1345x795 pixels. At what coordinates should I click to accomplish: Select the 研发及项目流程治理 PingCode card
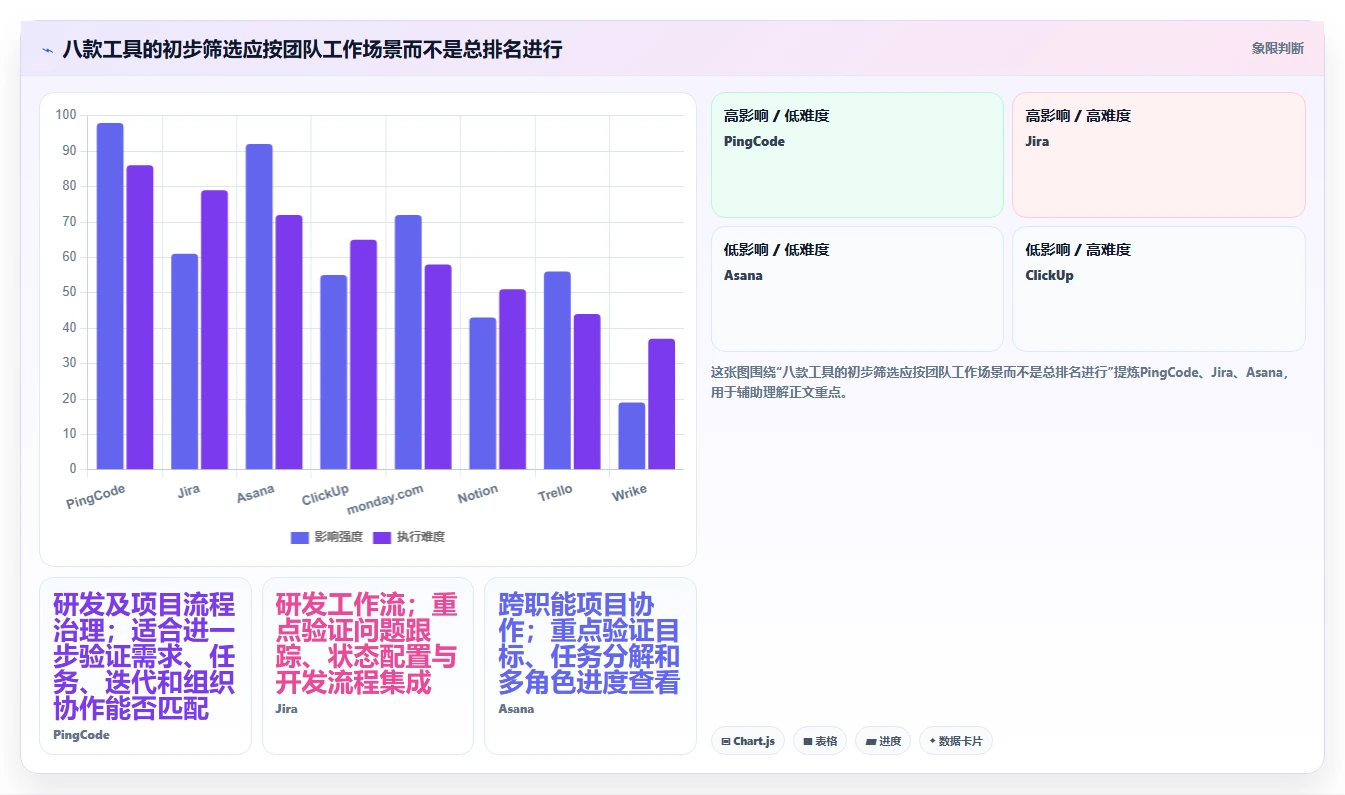click(145, 666)
